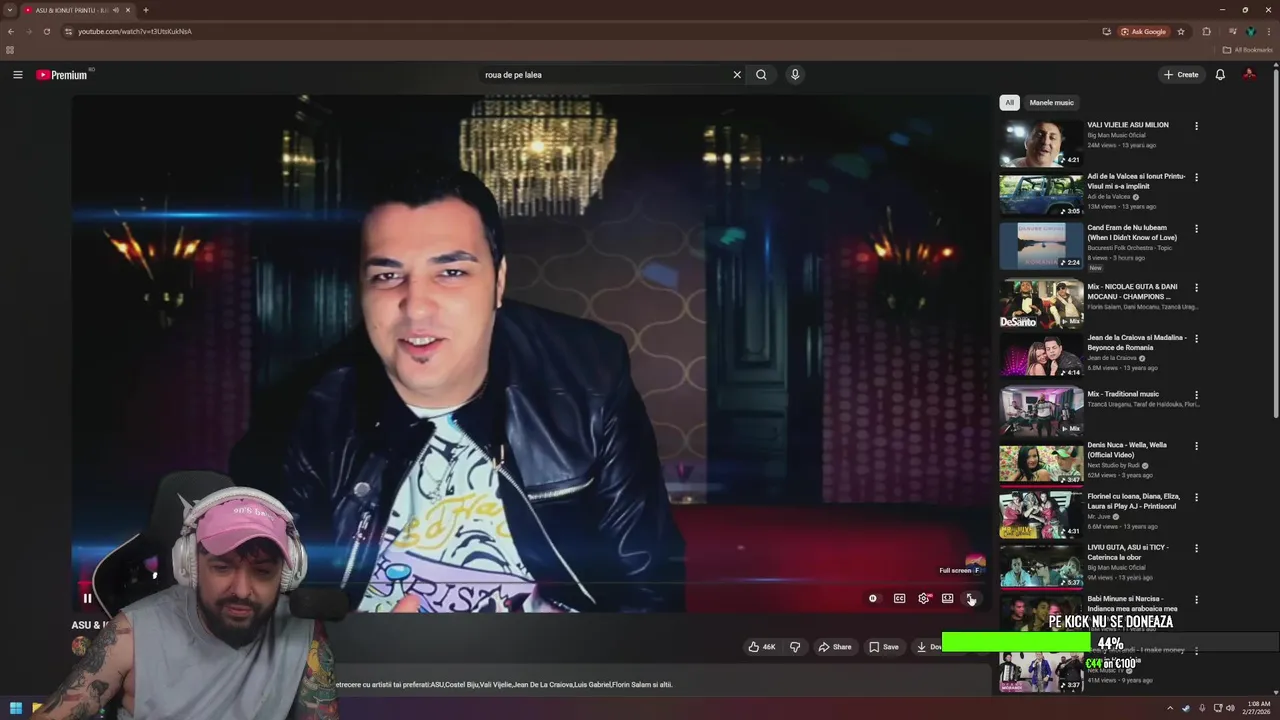This screenshot has height=720, width=1280.
Task: Open the All Bookmarks folder
Action: pyautogui.click(x=1248, y=50)
